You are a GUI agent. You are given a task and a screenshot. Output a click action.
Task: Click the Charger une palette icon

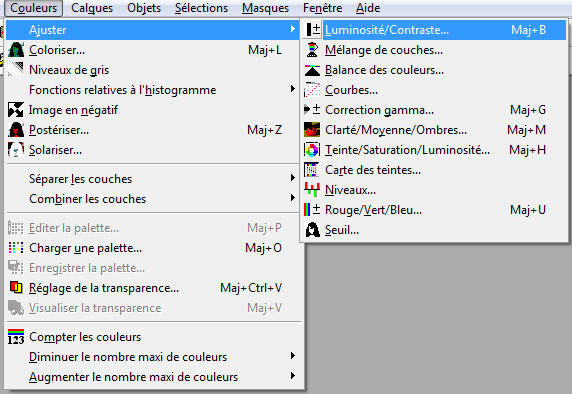tap(16, 248)
